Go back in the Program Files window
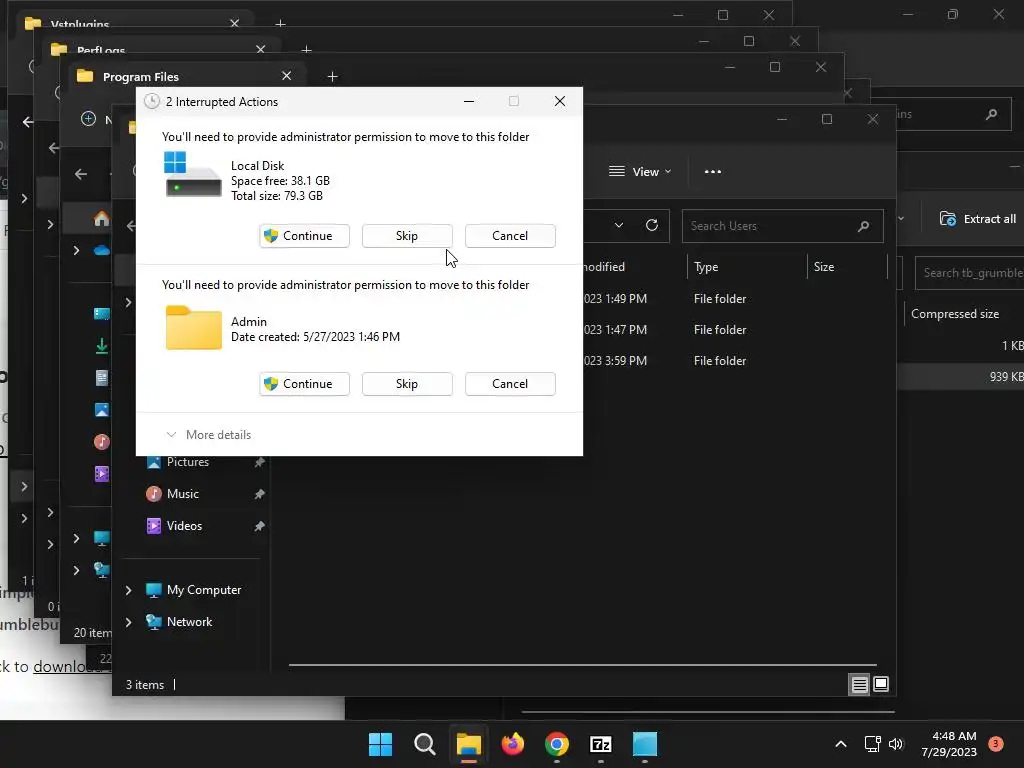Viewport: 1024px width, 768px height. pyautogui.click(x=80, y=174)
